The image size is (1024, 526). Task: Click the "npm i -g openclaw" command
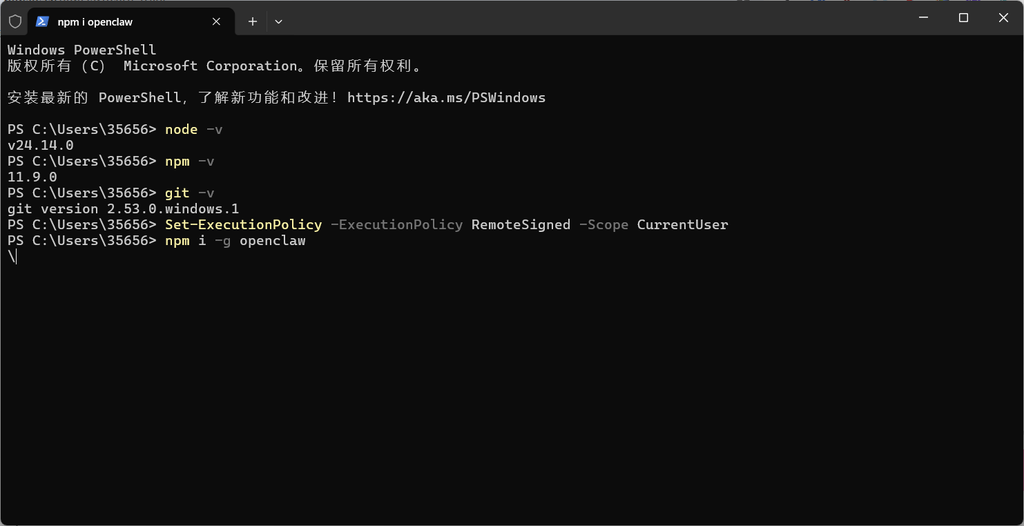[235, 241]
